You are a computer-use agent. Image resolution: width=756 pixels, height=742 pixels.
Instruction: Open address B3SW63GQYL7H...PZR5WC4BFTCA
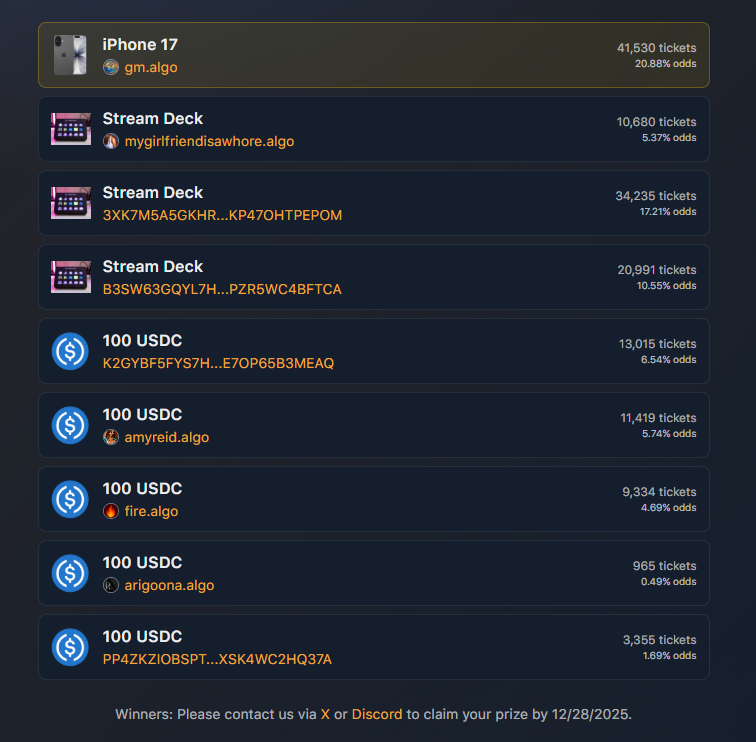coord(222,289)
